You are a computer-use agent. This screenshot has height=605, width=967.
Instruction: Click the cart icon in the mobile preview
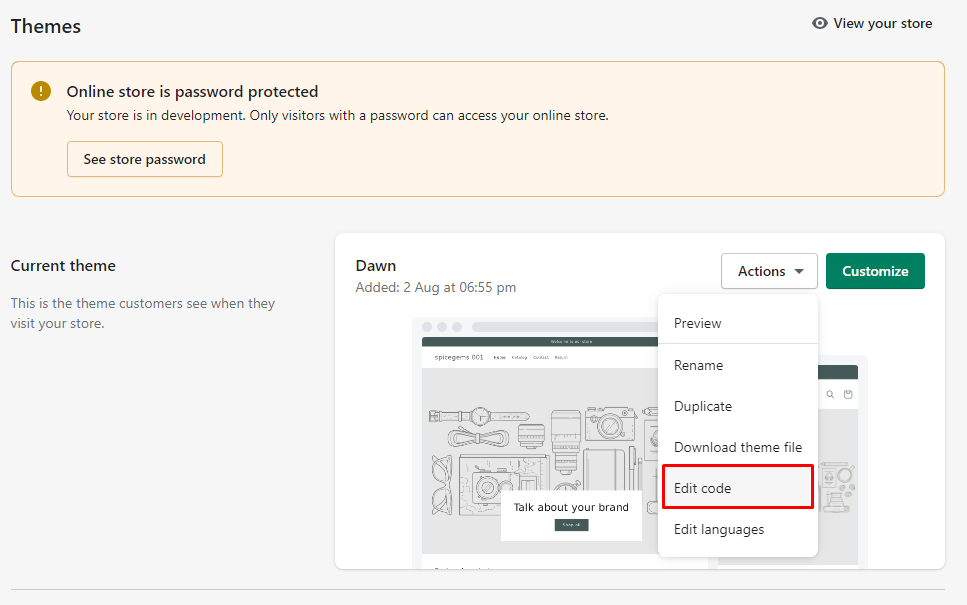(848, 395)
